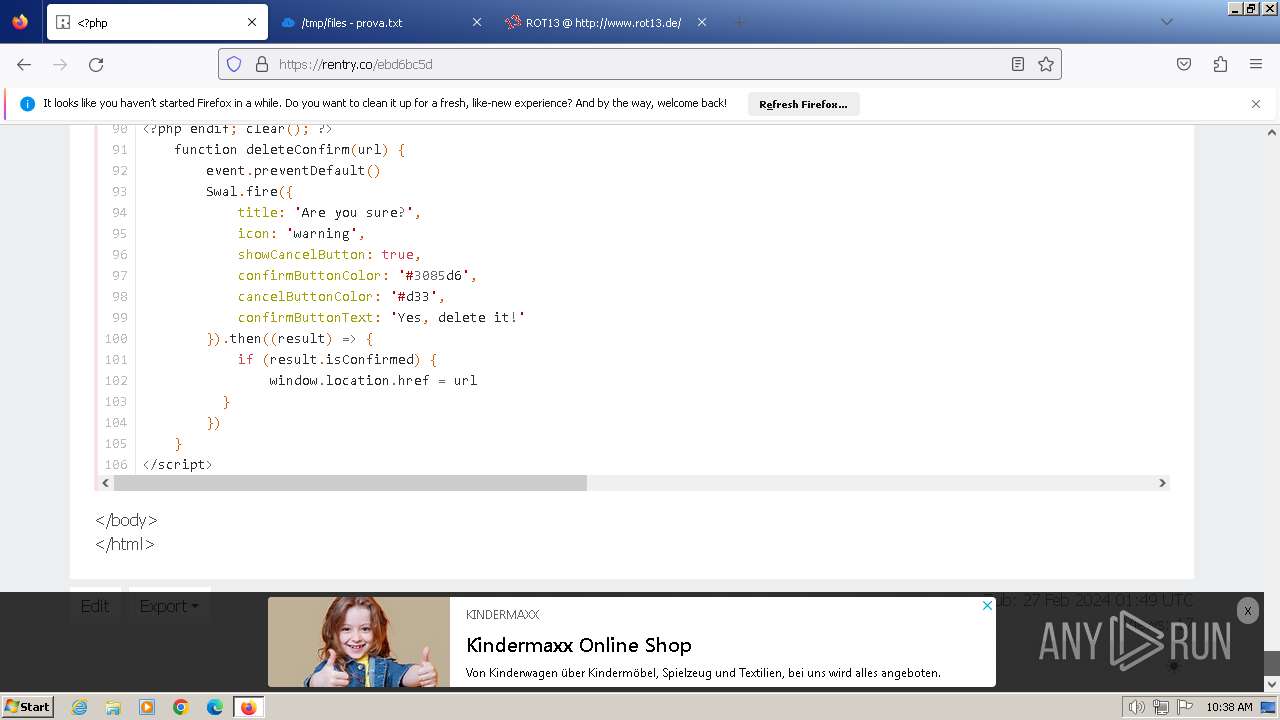The image size is (1280, 720).
Task: Open the volume speaker tray icon
Action: (1136, 707)
